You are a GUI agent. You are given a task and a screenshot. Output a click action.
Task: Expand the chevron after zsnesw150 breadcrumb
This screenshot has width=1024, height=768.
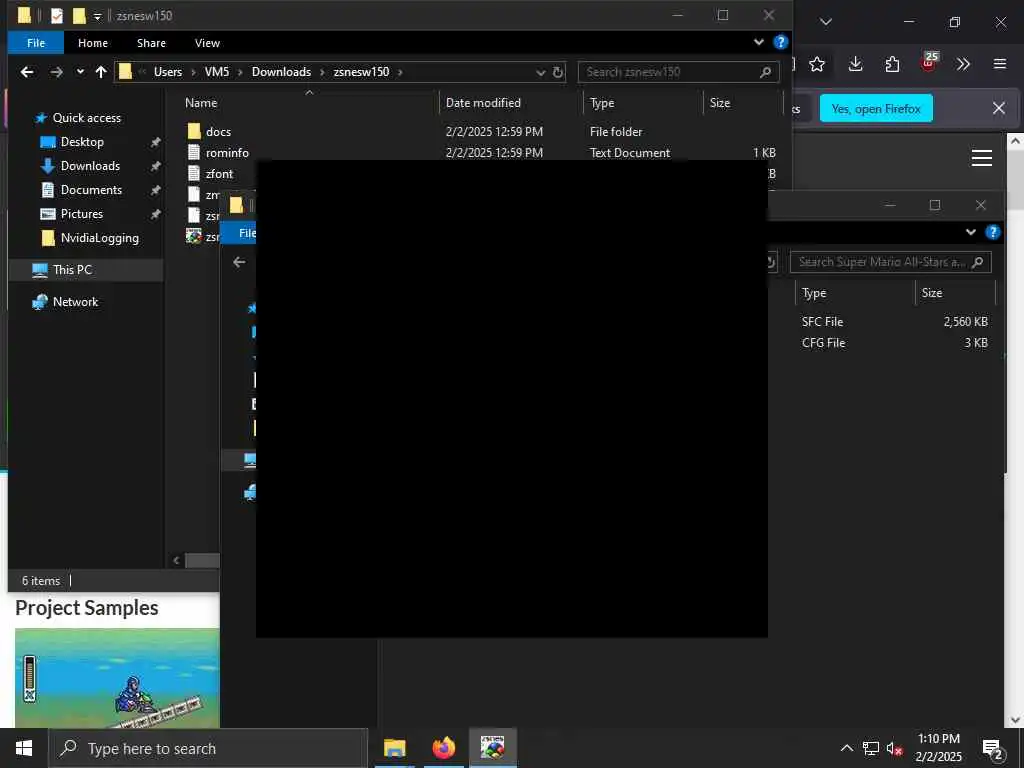(400, 72)
